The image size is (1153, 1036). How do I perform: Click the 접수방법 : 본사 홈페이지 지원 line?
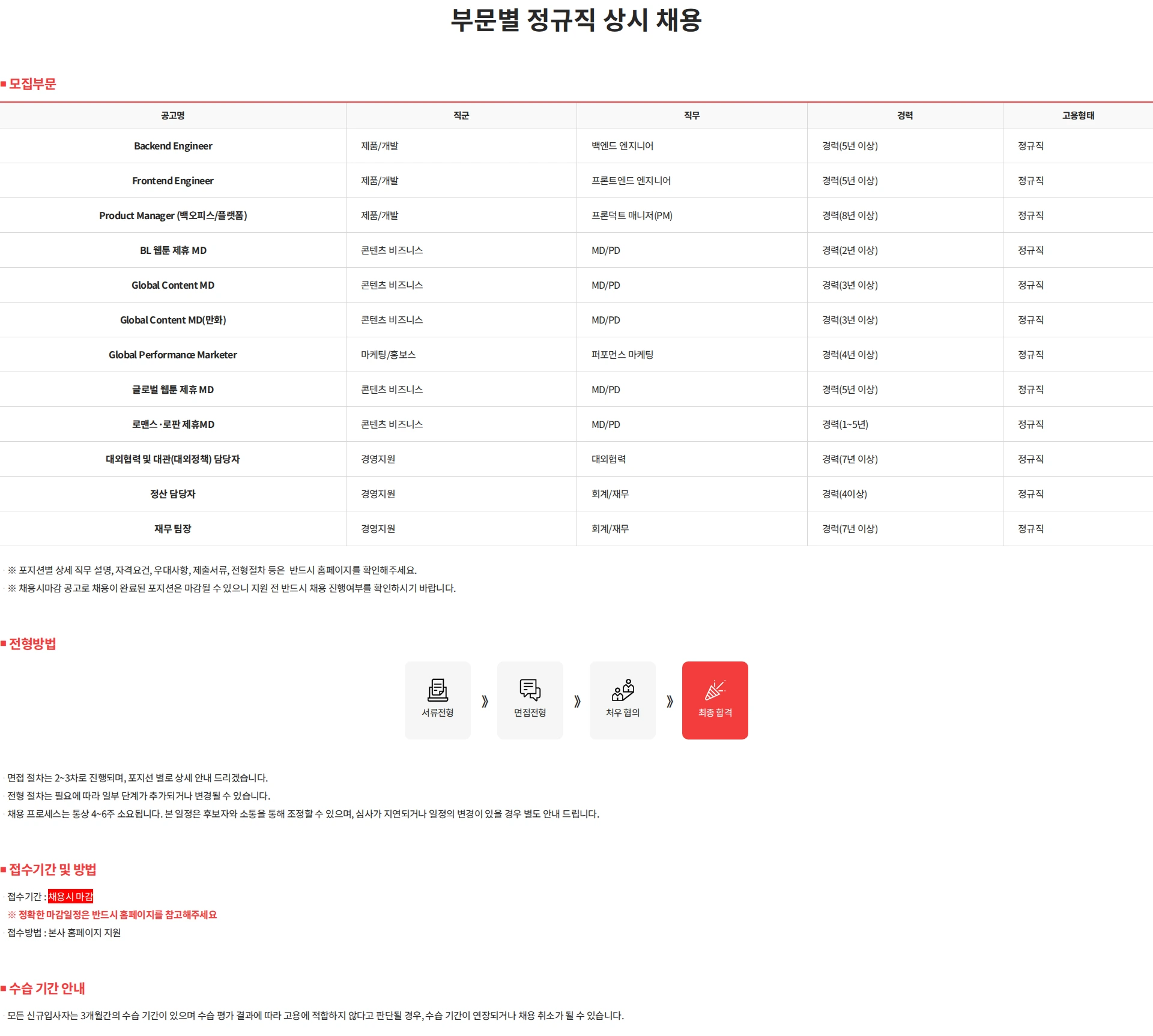point(64,933)
